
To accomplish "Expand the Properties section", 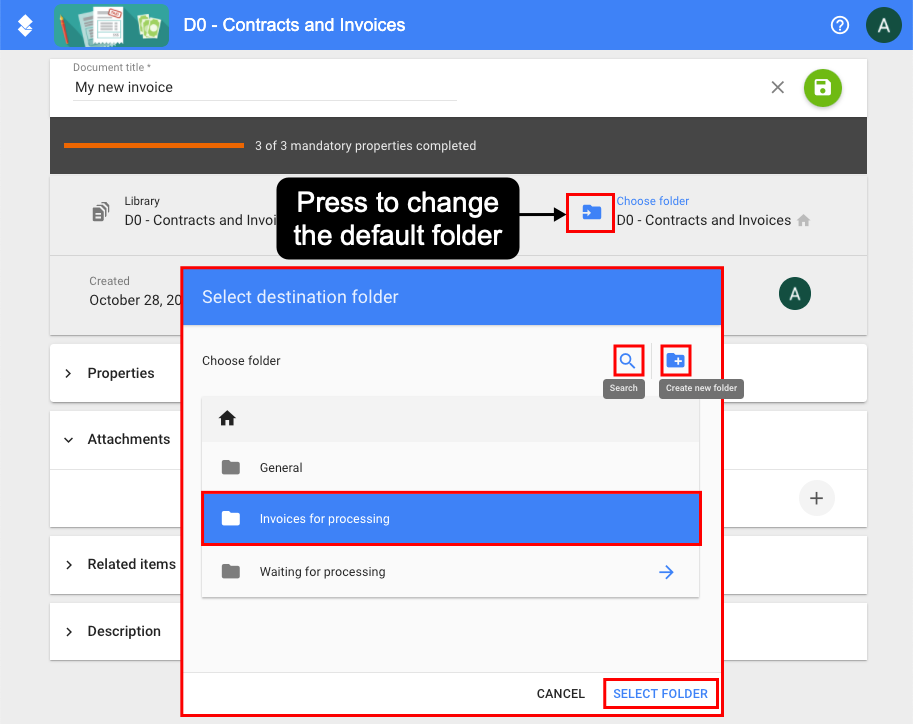I will pos(68,373).
